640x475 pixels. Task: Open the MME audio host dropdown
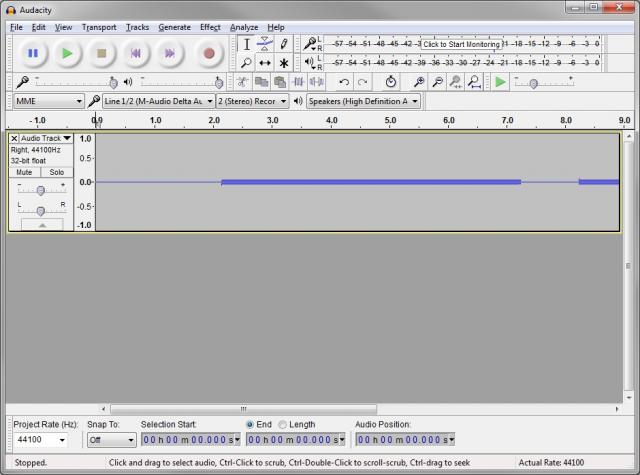click(49, 101)
